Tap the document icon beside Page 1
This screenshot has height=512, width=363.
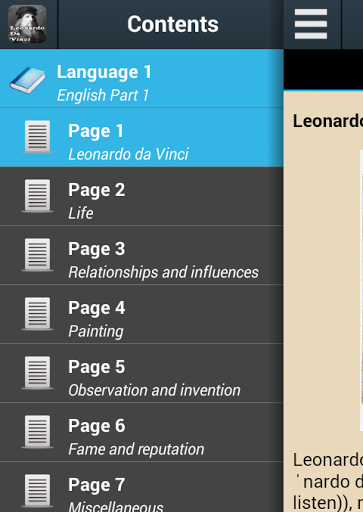[37, 137]
